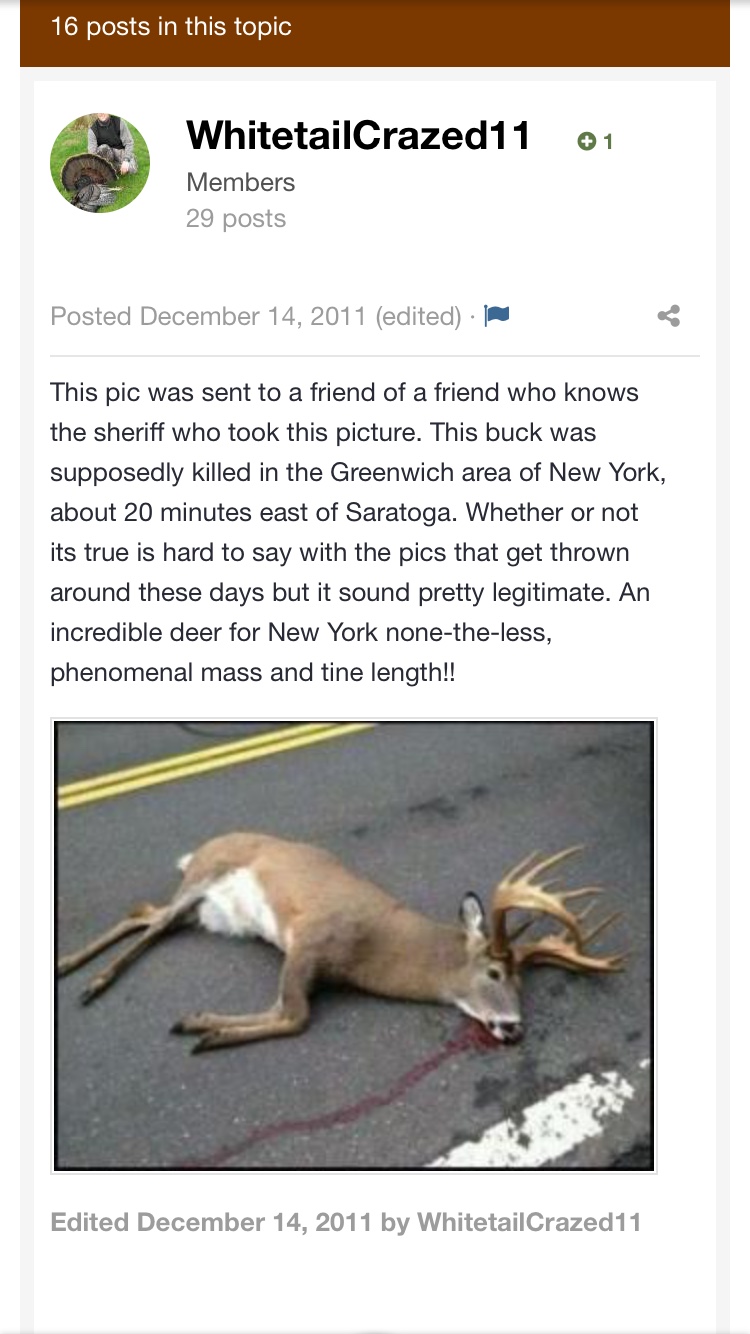
Task: Click the post body paragraph text
Action: click(358, 532)
